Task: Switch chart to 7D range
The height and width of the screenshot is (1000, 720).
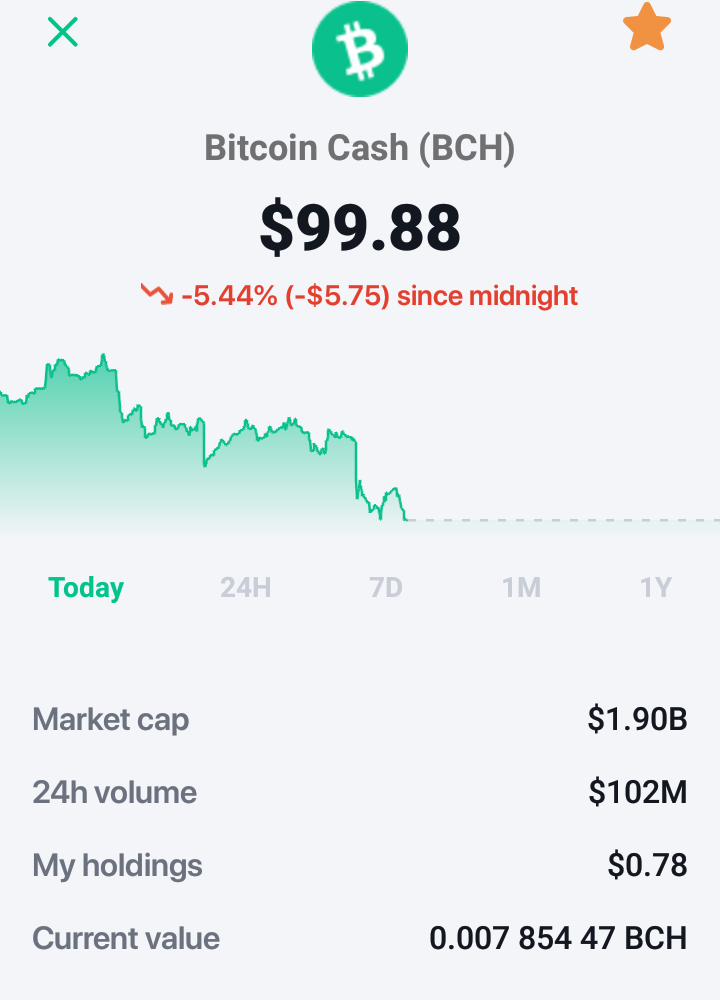Action: 386,587
